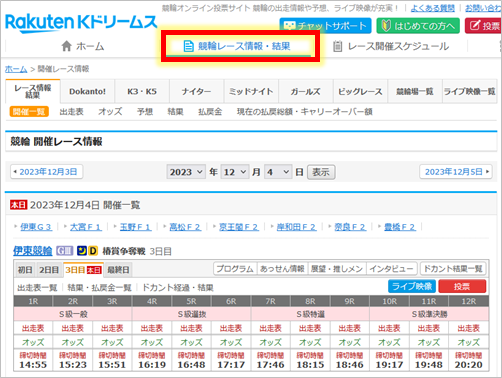Click the yellow D badge icon

pyautogui.click(x=93, y=251)
